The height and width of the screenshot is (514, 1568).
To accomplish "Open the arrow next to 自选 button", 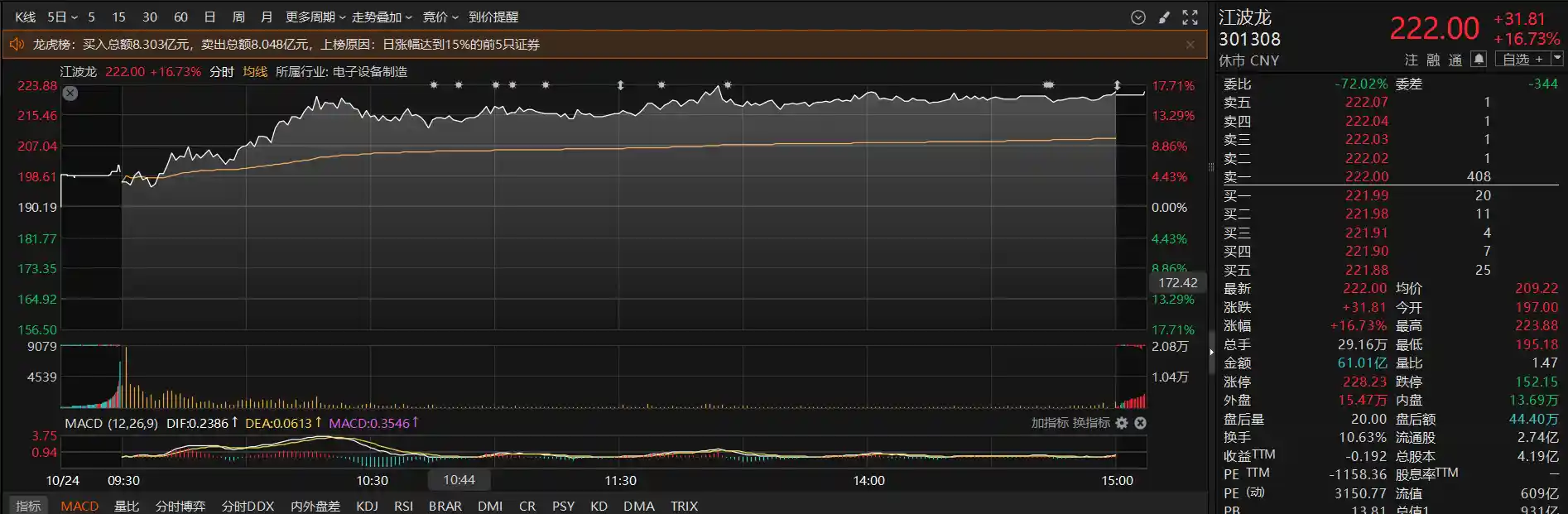I will 1556,59.
